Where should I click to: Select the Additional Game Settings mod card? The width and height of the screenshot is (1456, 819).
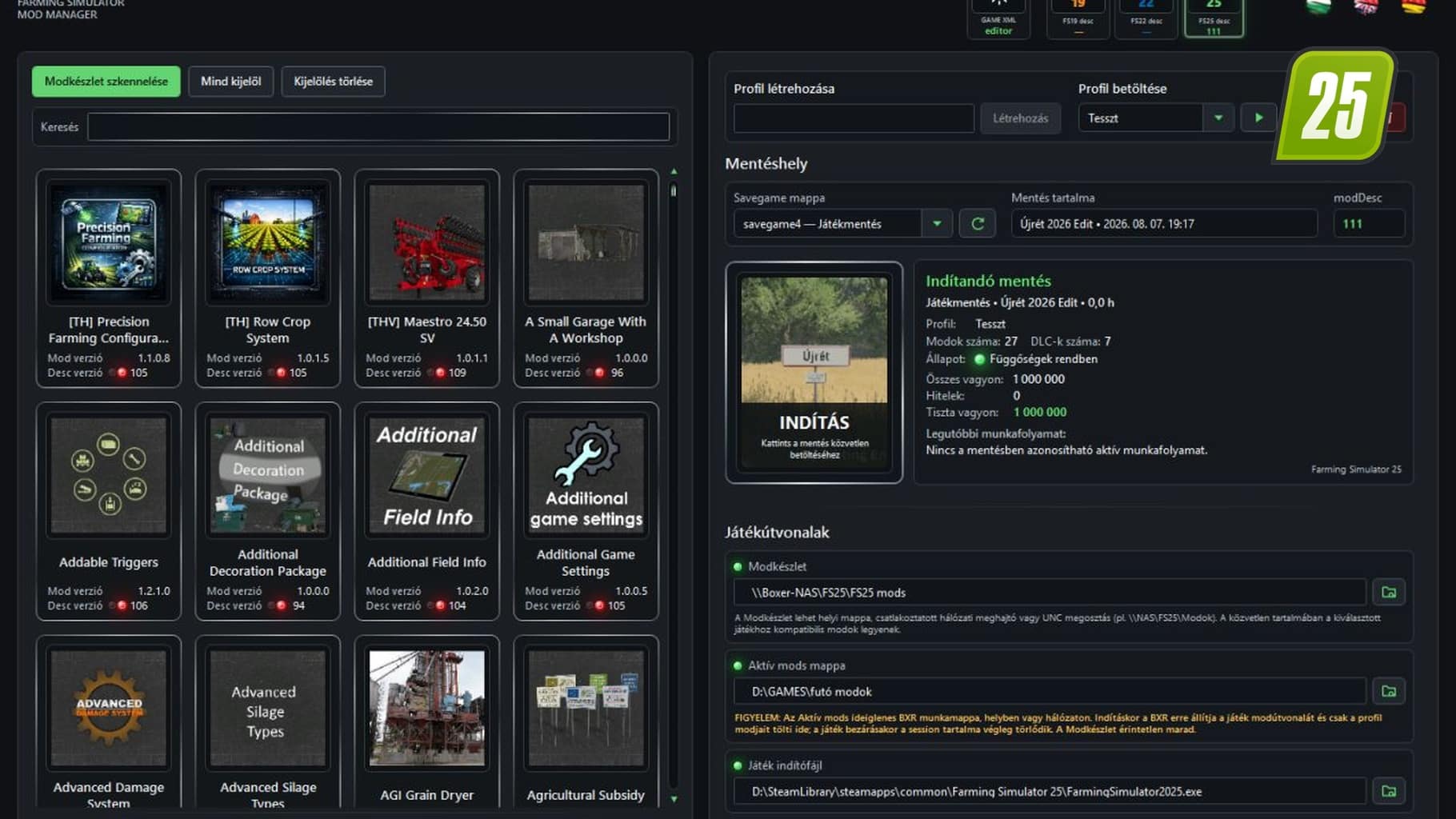tap(586, 511)
